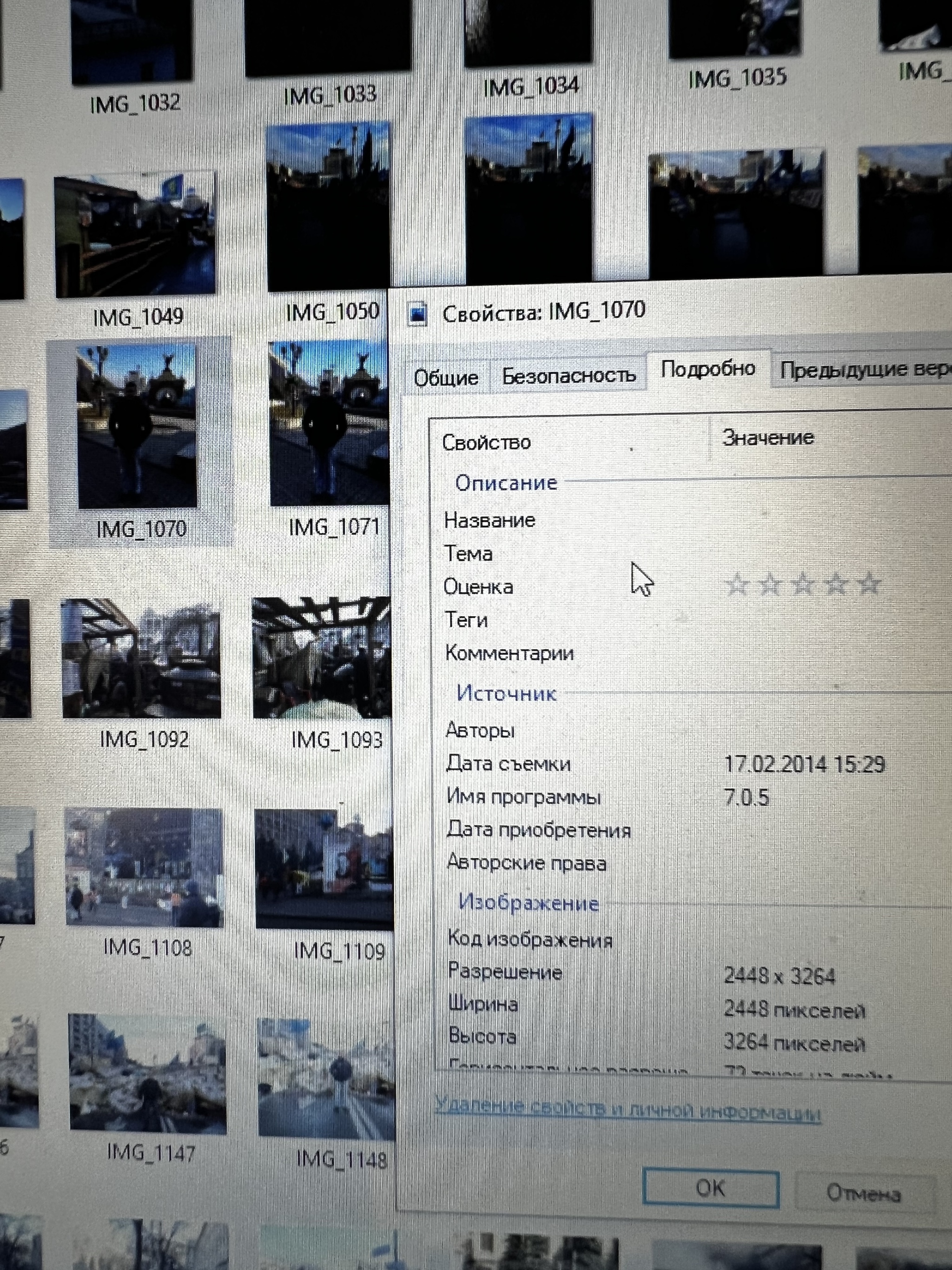The image size is (952, 1270).
Task: Open the Безопасность tab
Action: click(569, 375)
